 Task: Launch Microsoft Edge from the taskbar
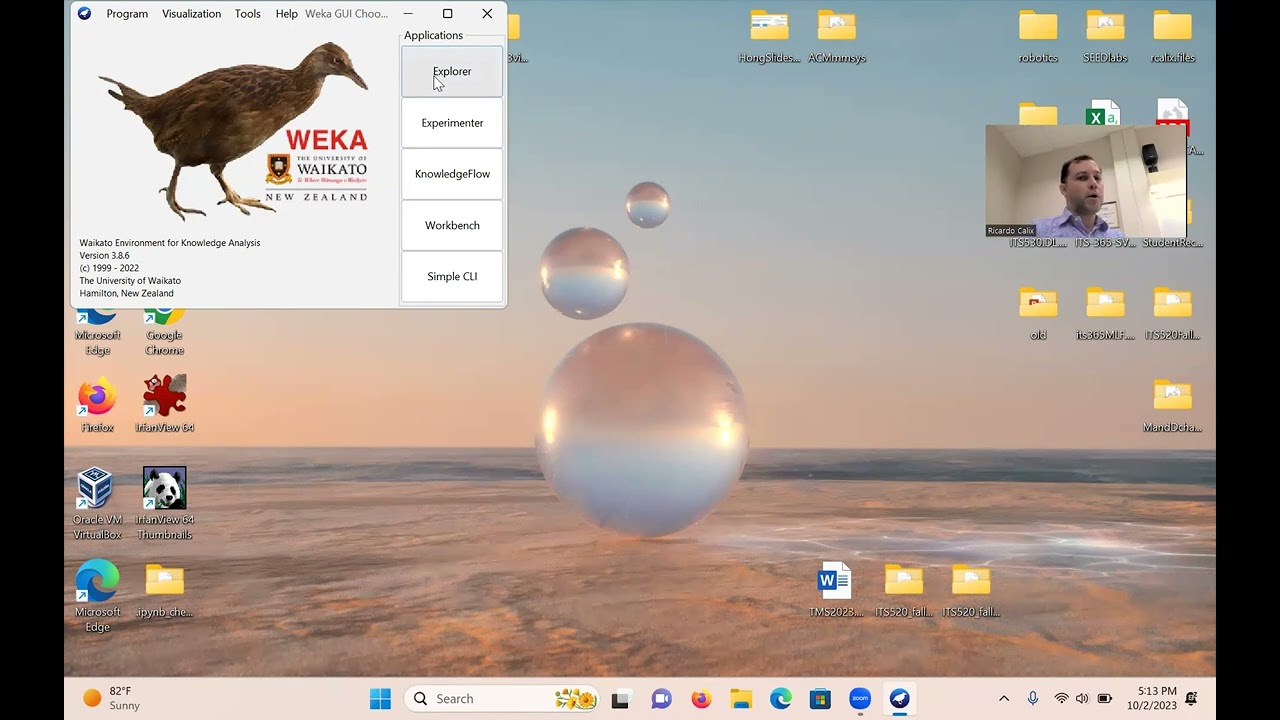pyautogui.click(x=781, y=699)
